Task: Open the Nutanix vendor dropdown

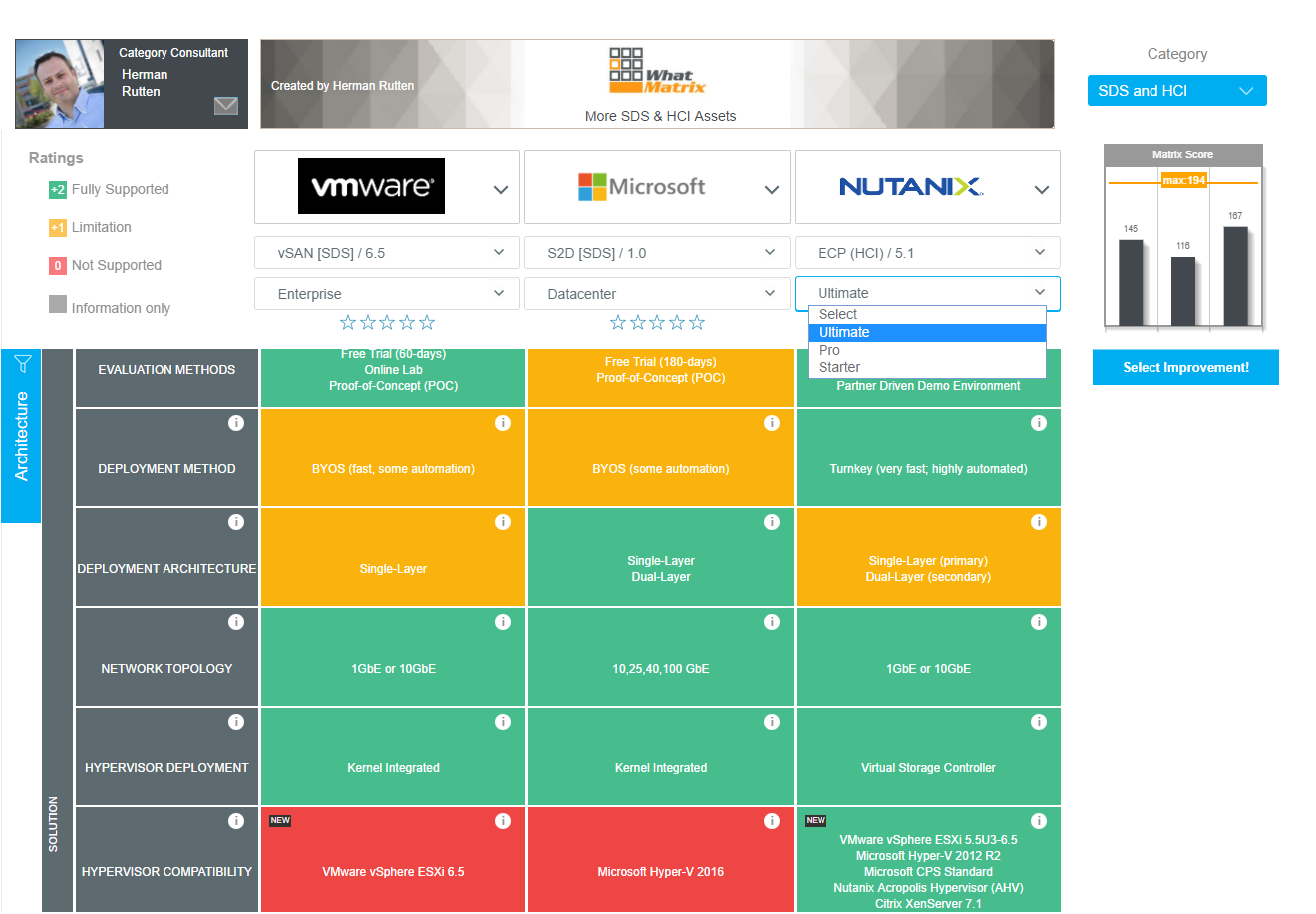Action: tap(927, 187)
